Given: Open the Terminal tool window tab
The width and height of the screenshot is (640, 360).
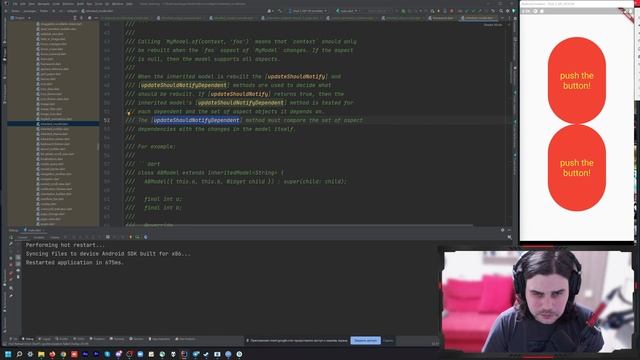Looking at the screenshot, I should 117,339.
